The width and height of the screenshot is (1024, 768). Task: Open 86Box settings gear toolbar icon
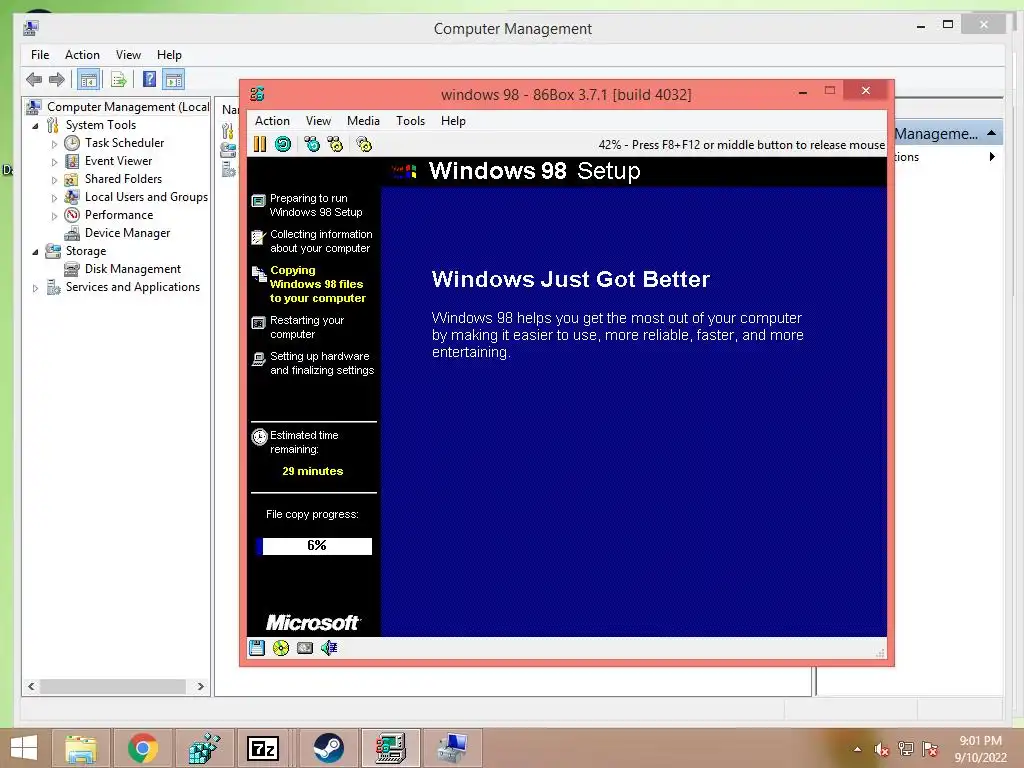click(364, 144)
